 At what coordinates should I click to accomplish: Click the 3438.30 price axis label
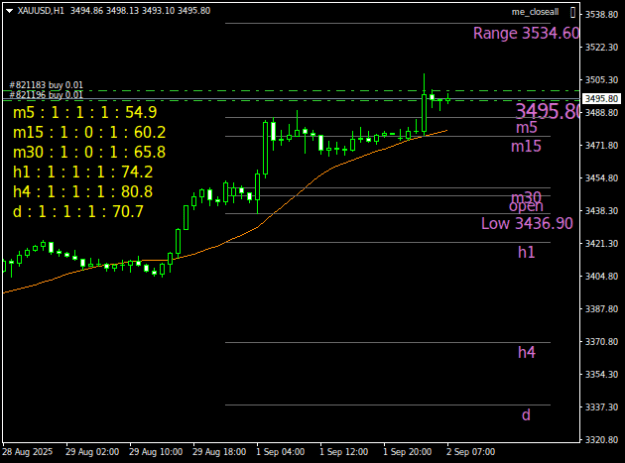601,211
